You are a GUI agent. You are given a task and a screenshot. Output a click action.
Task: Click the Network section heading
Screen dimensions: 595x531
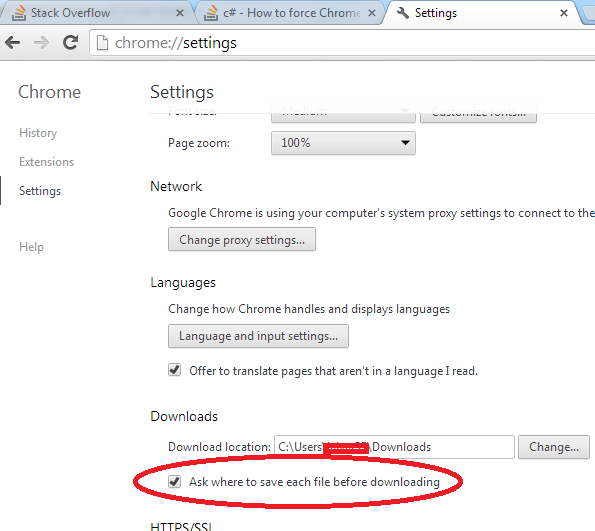[x=176, y=186]
